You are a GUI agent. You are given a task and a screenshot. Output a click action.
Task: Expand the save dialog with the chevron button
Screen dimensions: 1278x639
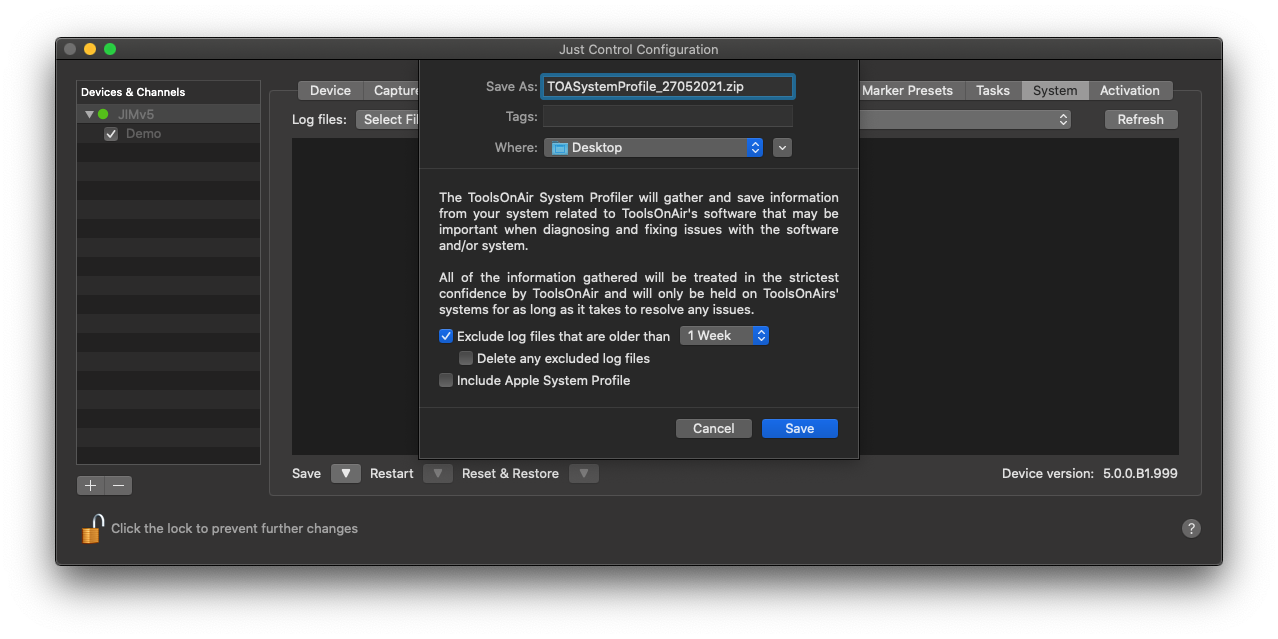click(783, 147)
